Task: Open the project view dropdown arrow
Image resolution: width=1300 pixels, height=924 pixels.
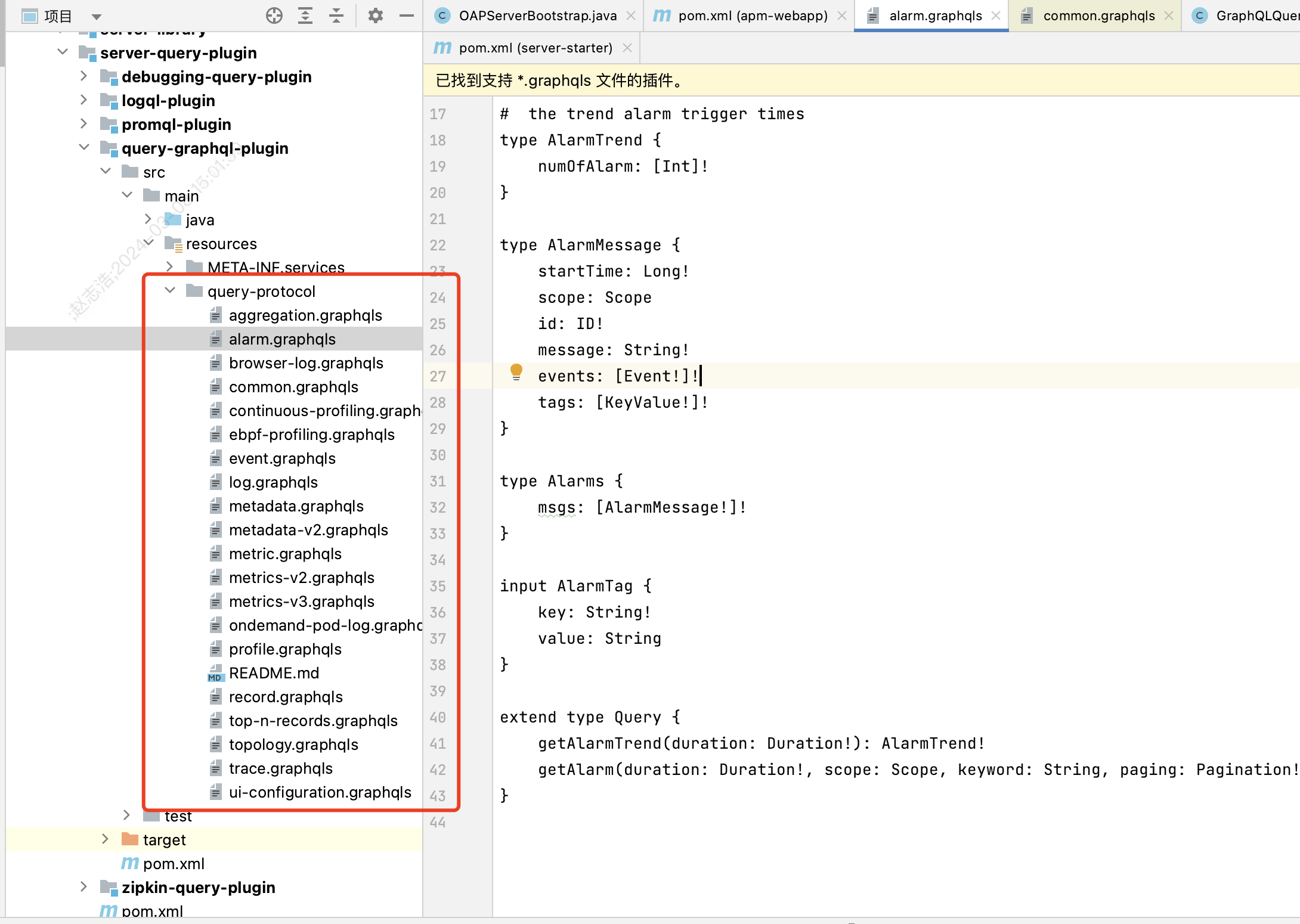Action: [x=97, y=17]
